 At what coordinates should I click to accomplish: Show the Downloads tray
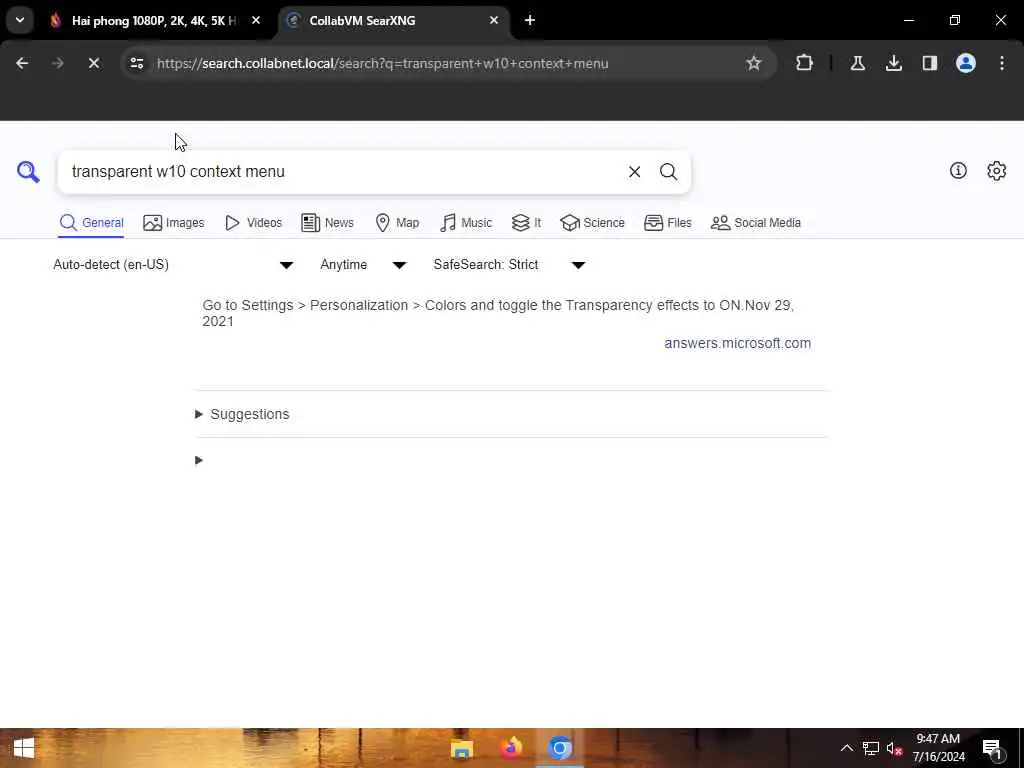click(x=893, y=63)
